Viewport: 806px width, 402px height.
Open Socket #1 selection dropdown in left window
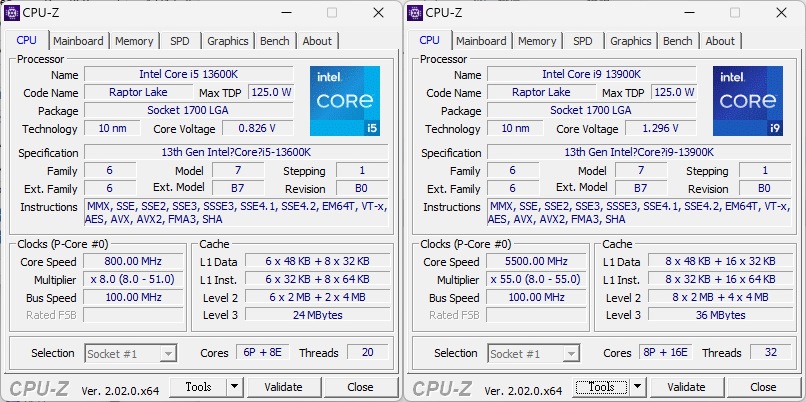tap(131, 354)
